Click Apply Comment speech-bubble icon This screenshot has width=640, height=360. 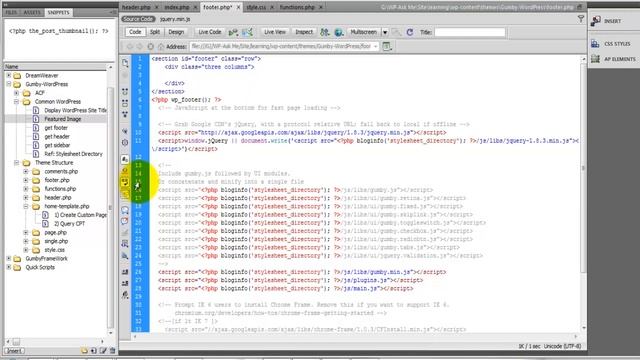(x=125, y=210)
